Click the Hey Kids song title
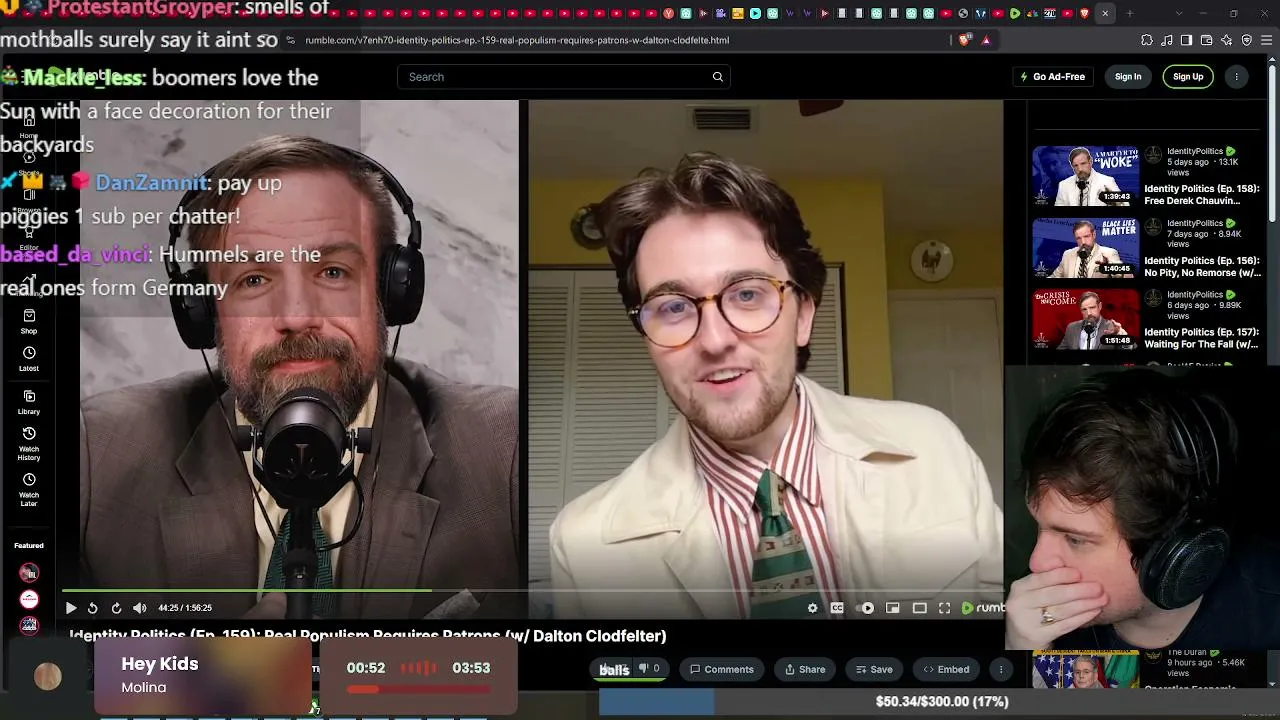 click(x=160, y=664)
